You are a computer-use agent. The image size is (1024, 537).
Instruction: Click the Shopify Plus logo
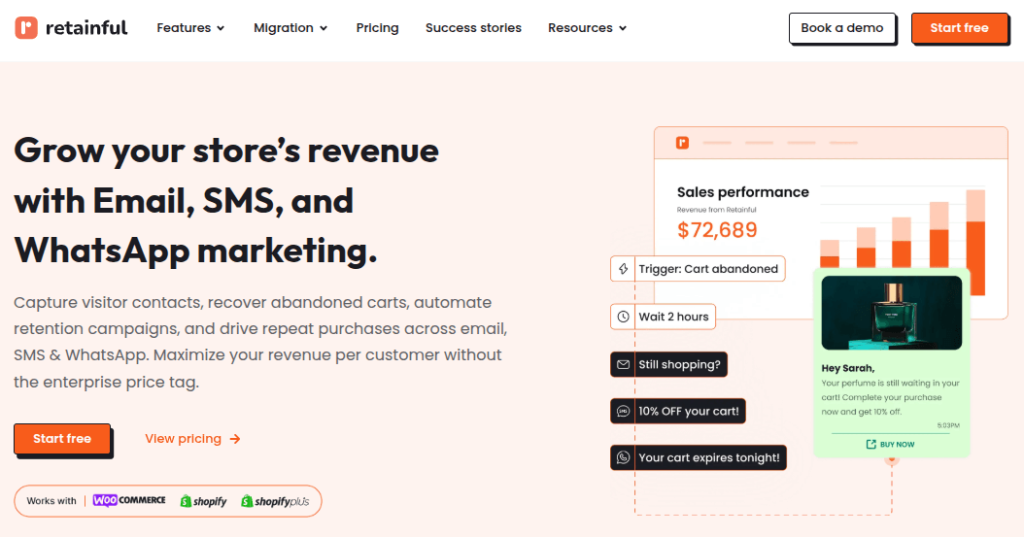tap(275, 501)
